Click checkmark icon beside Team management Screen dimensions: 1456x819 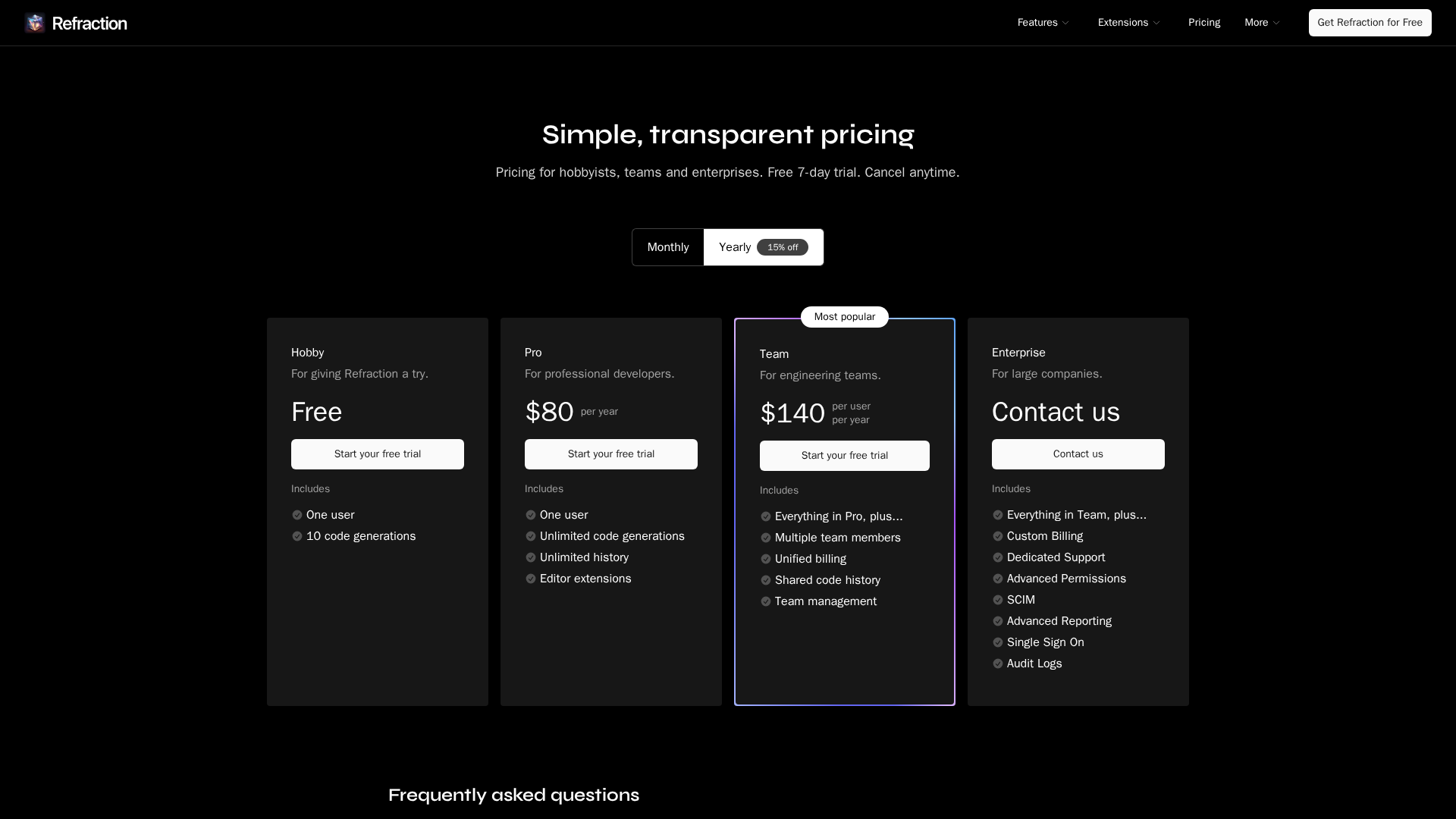[x=766, y=601]
